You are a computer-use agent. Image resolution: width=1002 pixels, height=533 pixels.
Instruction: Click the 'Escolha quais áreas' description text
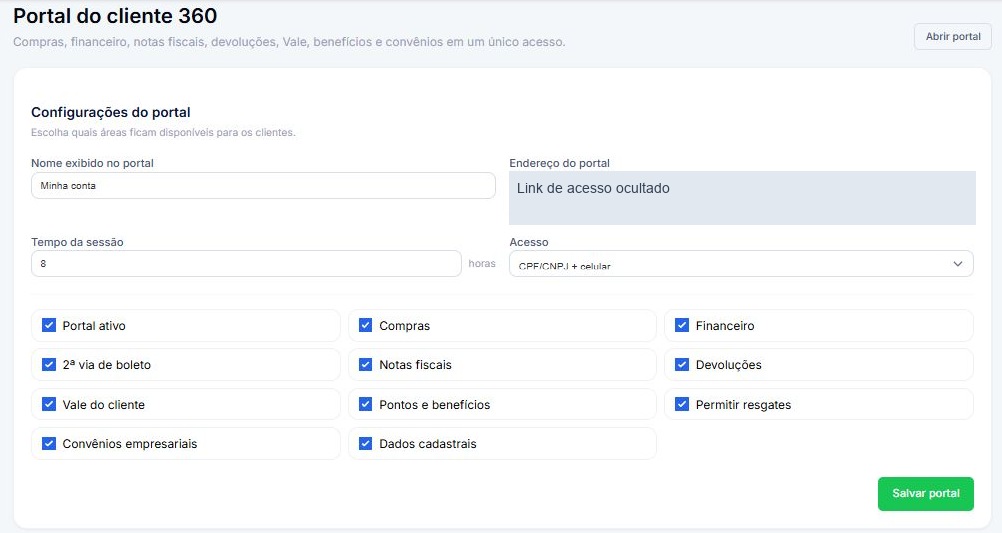163,132
